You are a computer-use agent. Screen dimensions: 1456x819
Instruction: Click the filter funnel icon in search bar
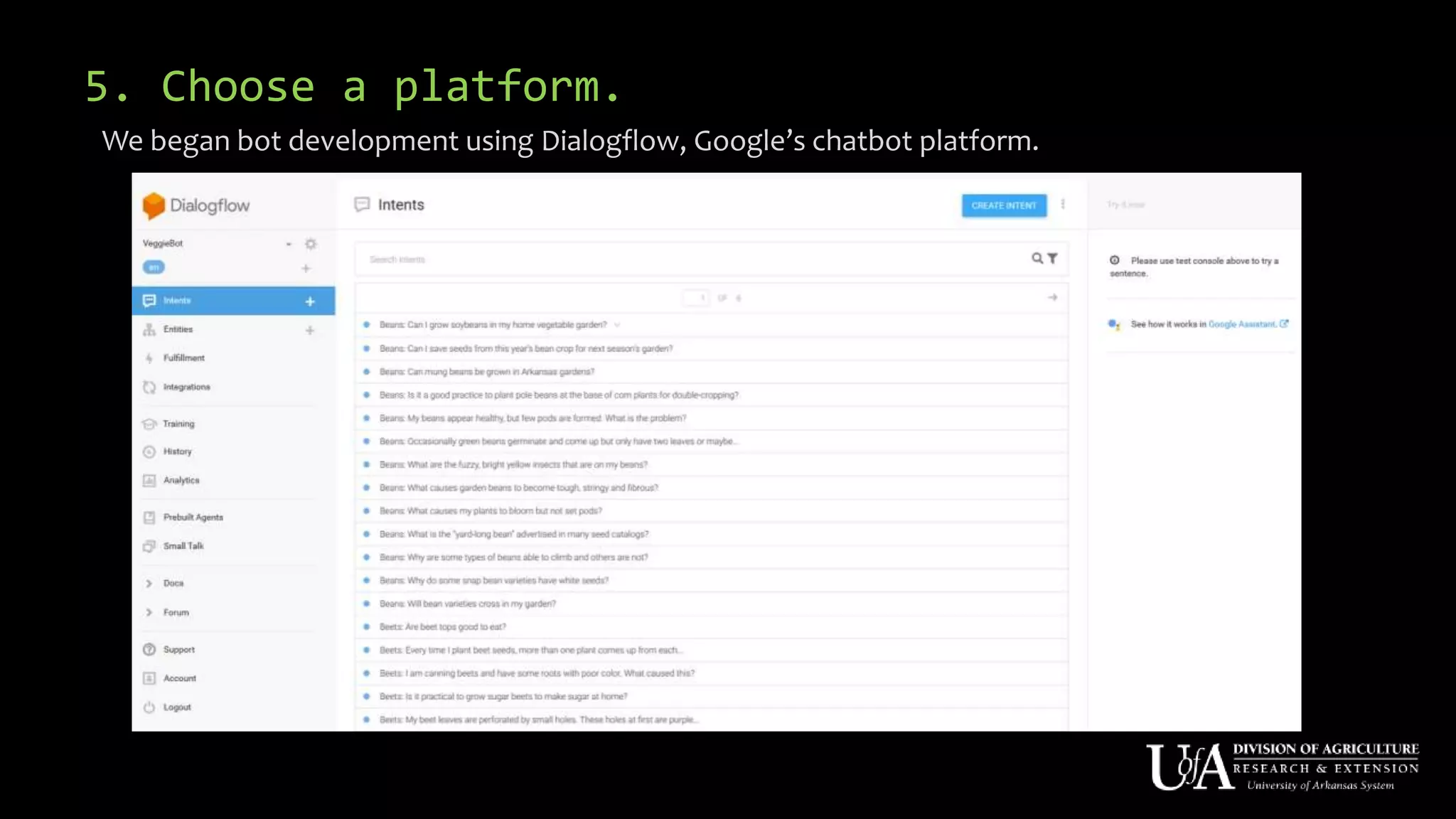tap(1053, 259)
